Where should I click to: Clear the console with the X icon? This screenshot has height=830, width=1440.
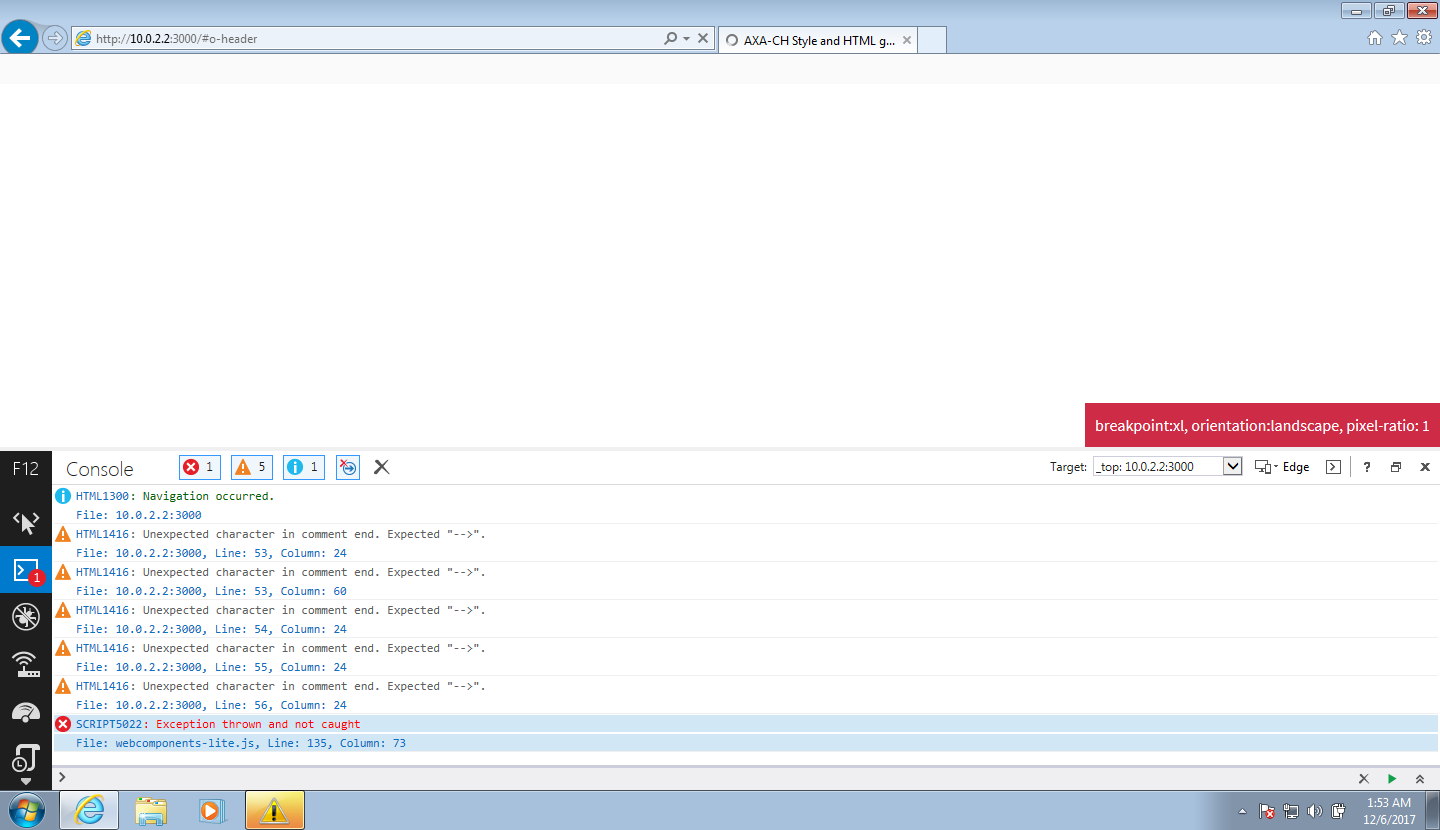pos(381,466)
